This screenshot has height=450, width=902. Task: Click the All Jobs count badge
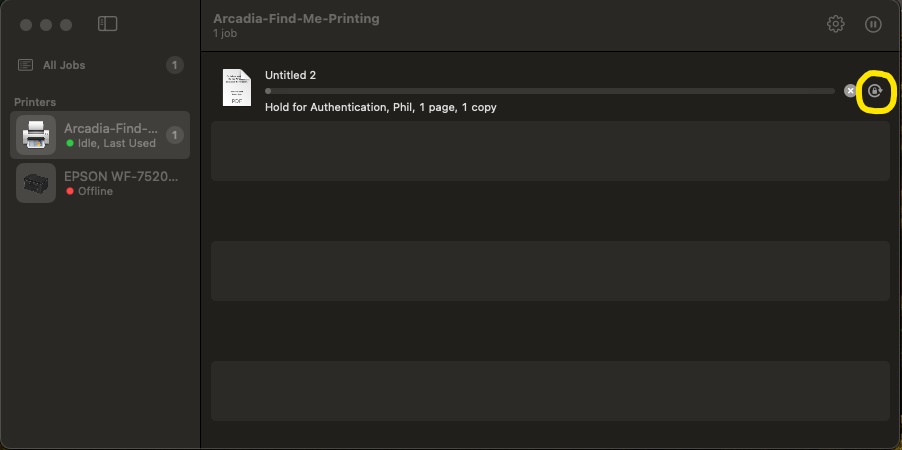(175, 66)
